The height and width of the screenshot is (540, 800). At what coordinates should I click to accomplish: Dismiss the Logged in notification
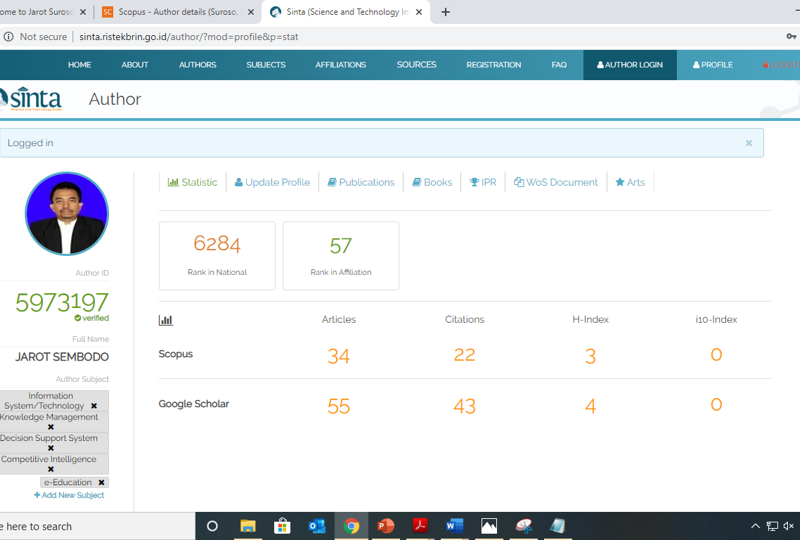click(748, 143)
